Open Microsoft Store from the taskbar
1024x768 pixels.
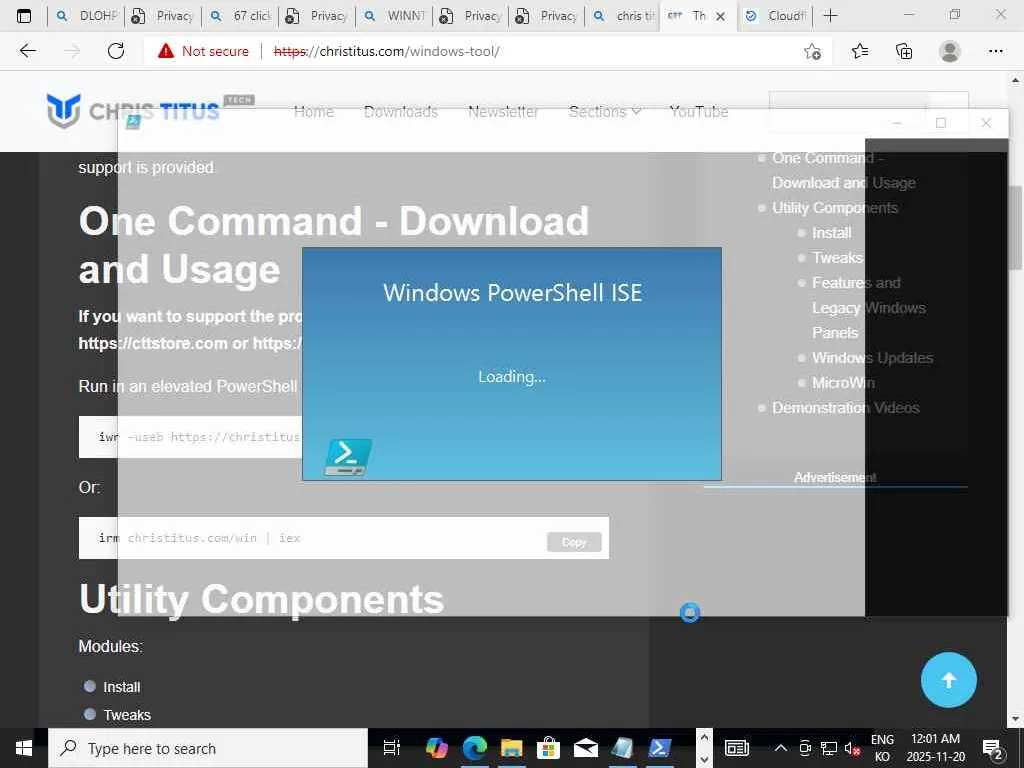[549, 748]
